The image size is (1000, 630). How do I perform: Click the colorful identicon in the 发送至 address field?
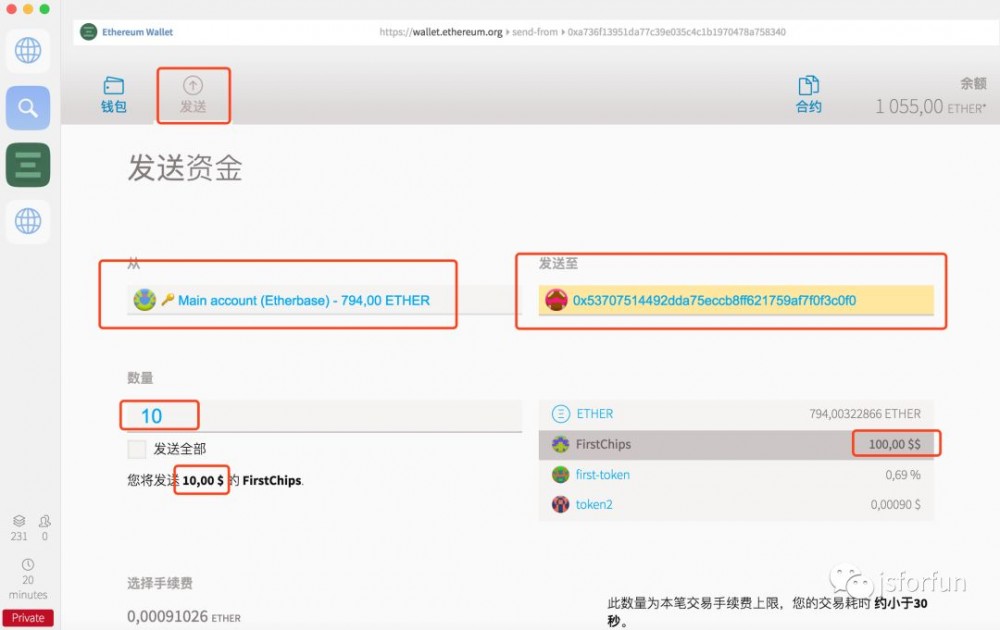557,300
